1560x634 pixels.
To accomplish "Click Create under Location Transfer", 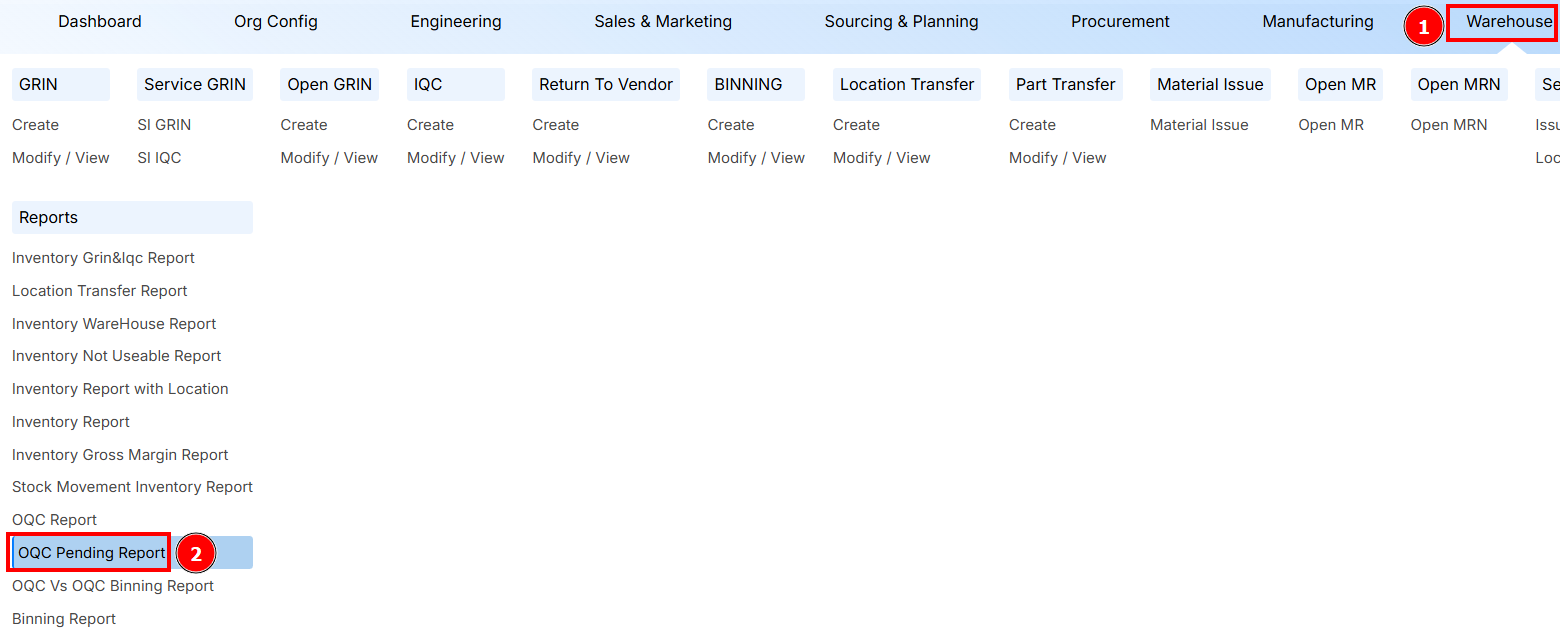I will point(856,124).
